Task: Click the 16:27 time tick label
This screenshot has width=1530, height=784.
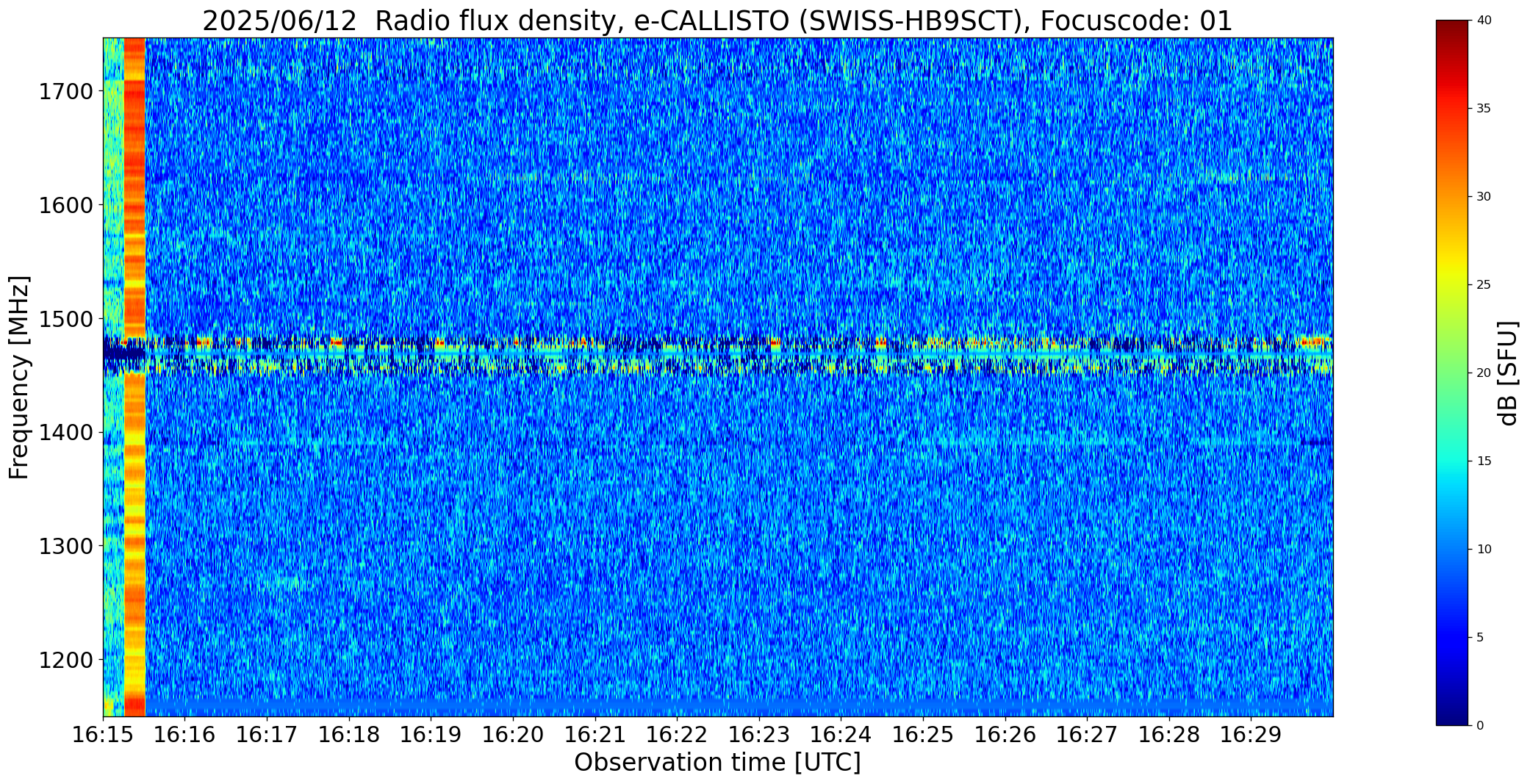Action: 1087,735
